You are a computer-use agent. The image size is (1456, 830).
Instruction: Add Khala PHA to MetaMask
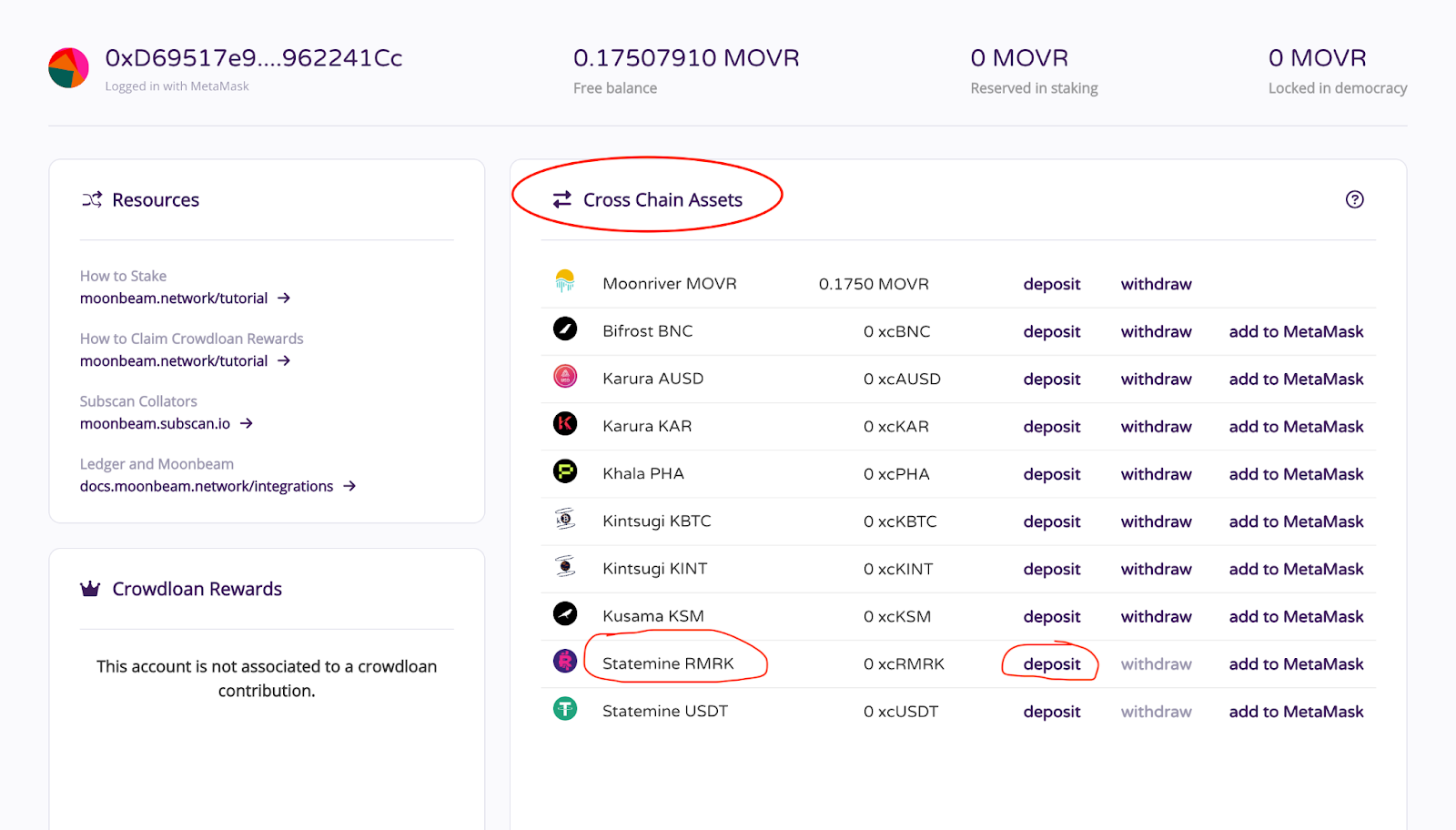[x=1296, y=474]
